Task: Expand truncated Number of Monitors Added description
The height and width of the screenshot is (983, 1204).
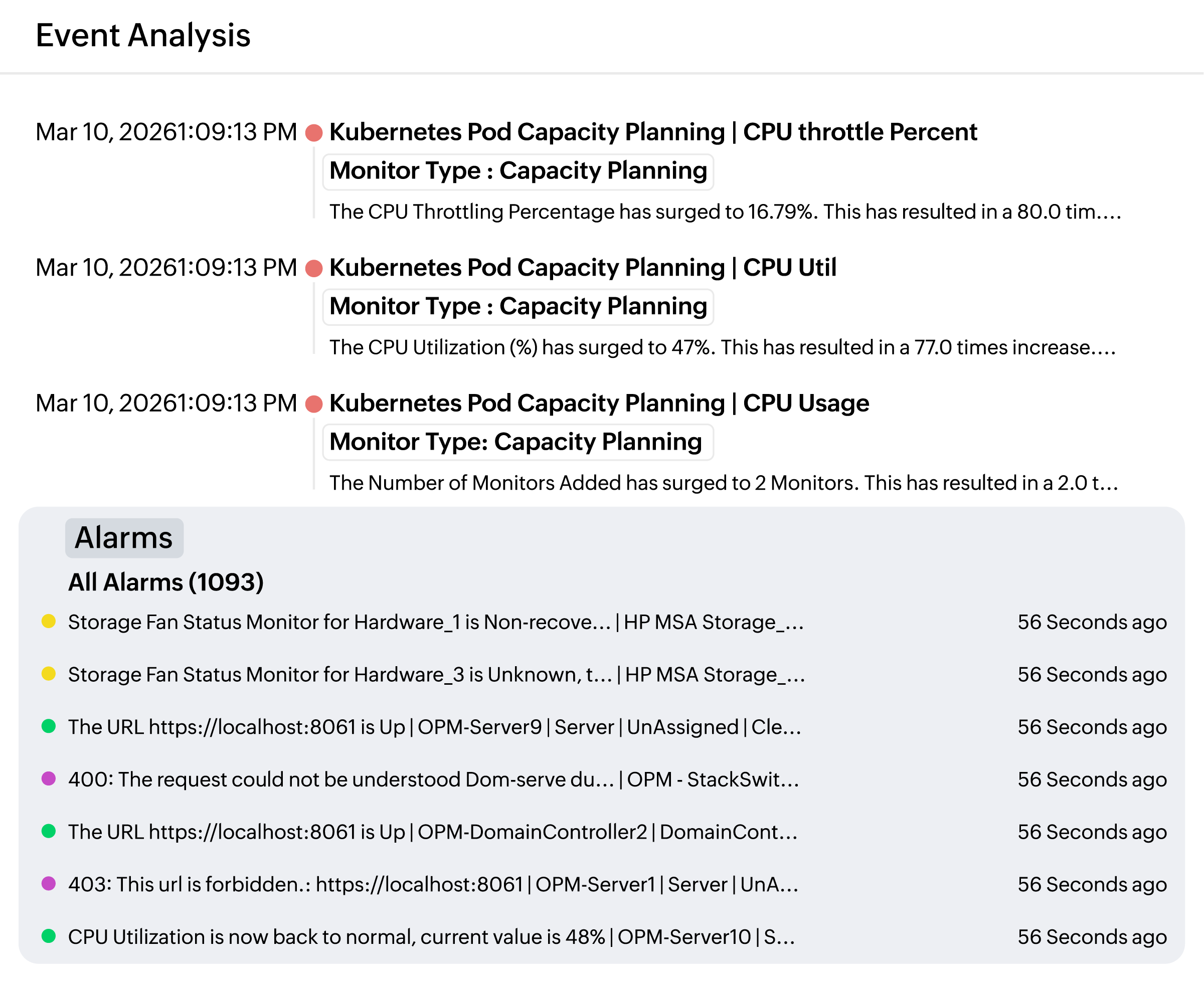Action: (724, 483)
